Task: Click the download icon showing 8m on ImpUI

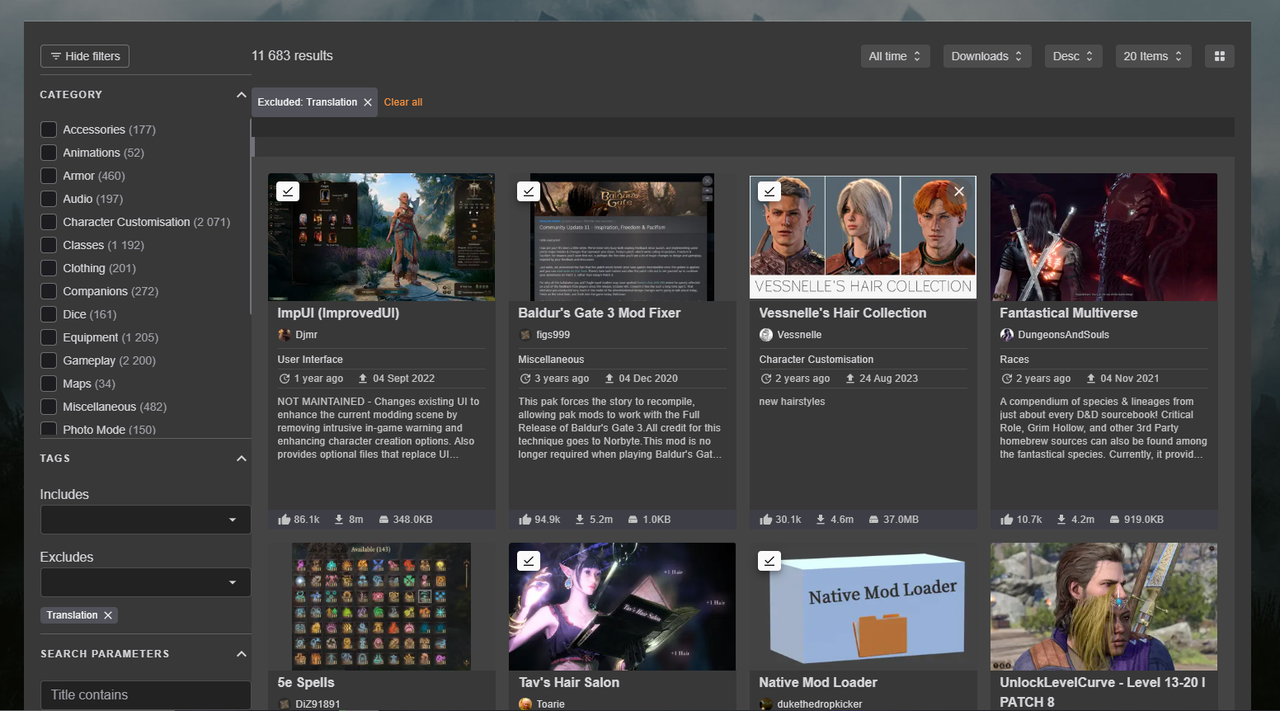Action: click(339, 519)
